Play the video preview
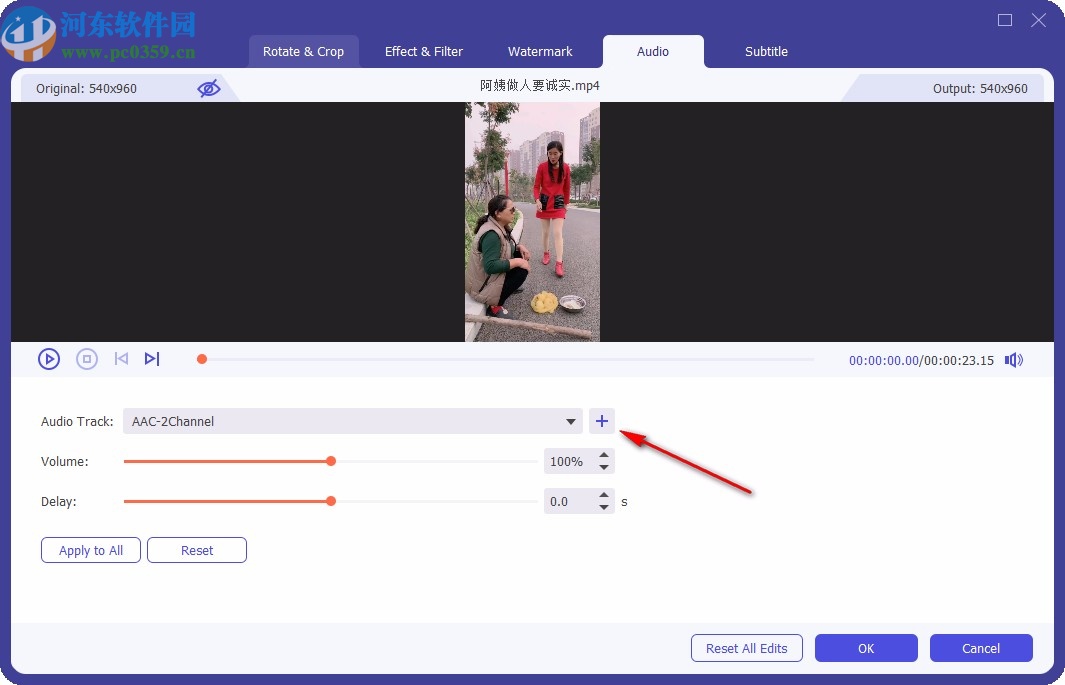The image size is (1065, 685). click(x=48, y=358)
